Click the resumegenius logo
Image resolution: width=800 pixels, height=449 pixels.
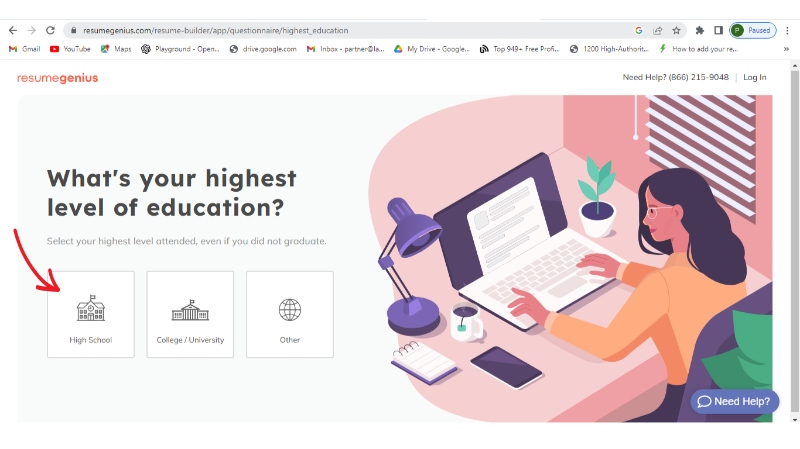tap(57, 78)
